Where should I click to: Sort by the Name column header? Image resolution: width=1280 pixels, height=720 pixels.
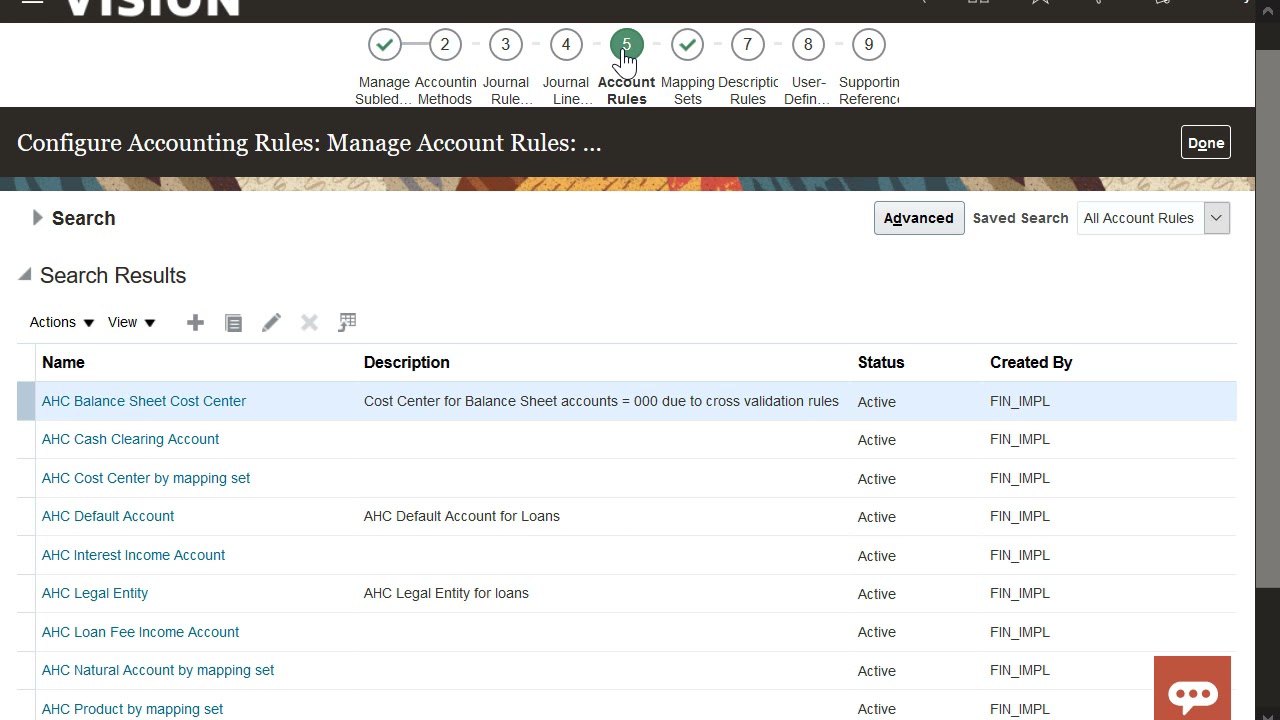(63, 362)
